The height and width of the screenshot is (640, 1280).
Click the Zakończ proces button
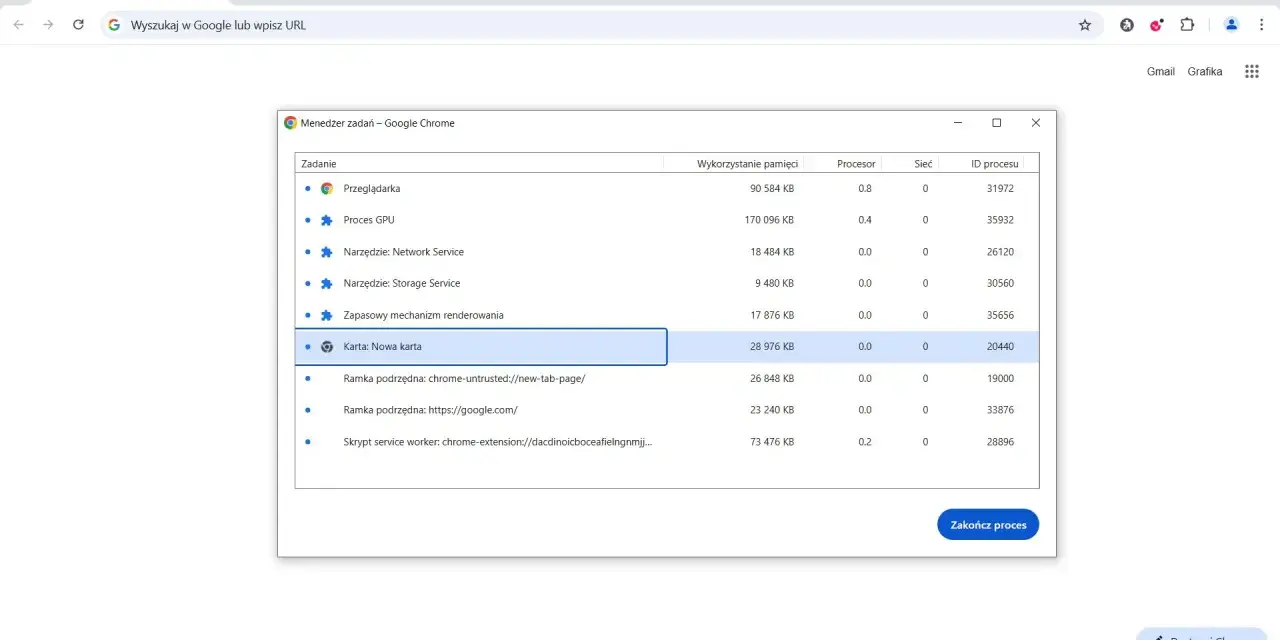coord(988,525)
